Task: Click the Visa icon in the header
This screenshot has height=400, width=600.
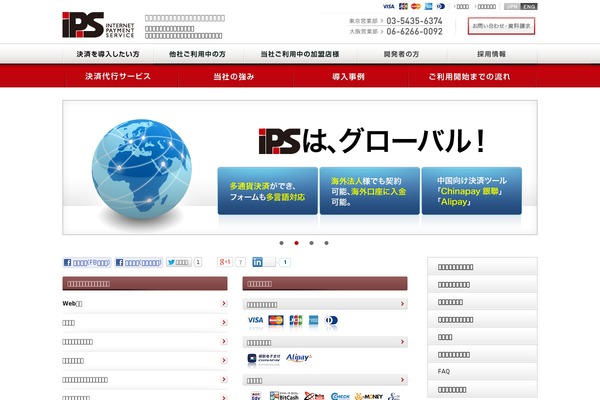Action: 388,6
